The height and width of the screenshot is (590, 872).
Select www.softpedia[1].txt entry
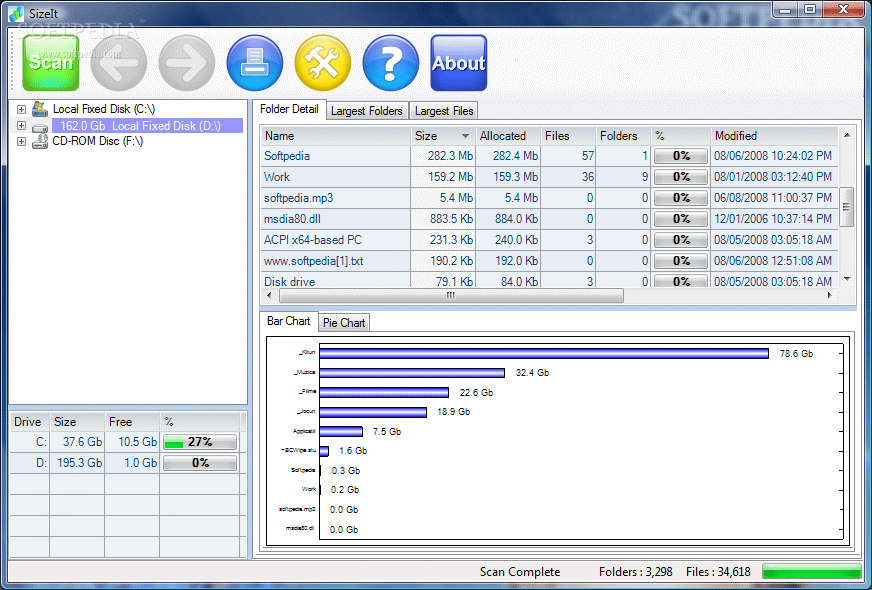click(x=549, y=261)
